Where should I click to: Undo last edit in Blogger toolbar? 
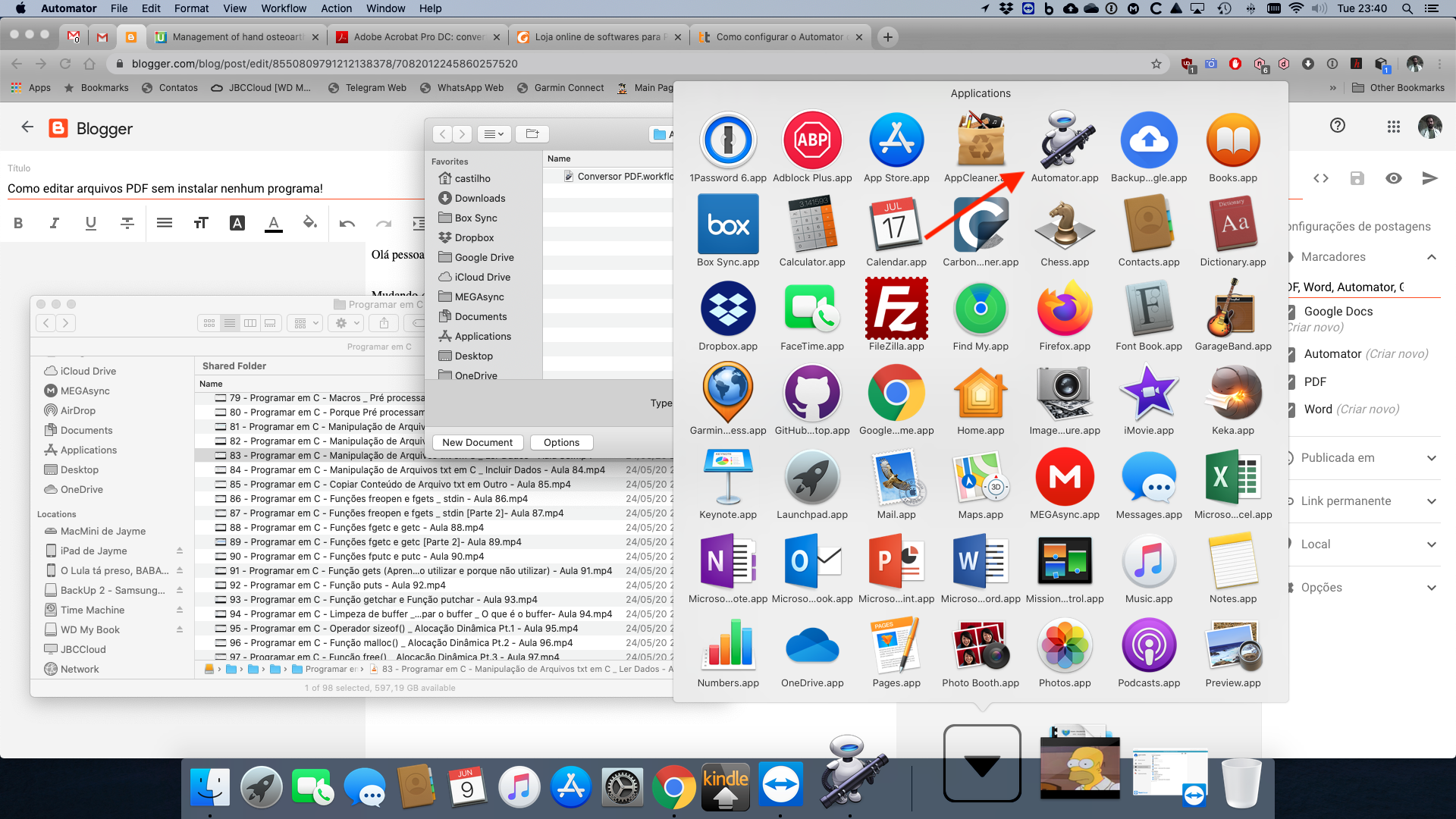(347, 223)
